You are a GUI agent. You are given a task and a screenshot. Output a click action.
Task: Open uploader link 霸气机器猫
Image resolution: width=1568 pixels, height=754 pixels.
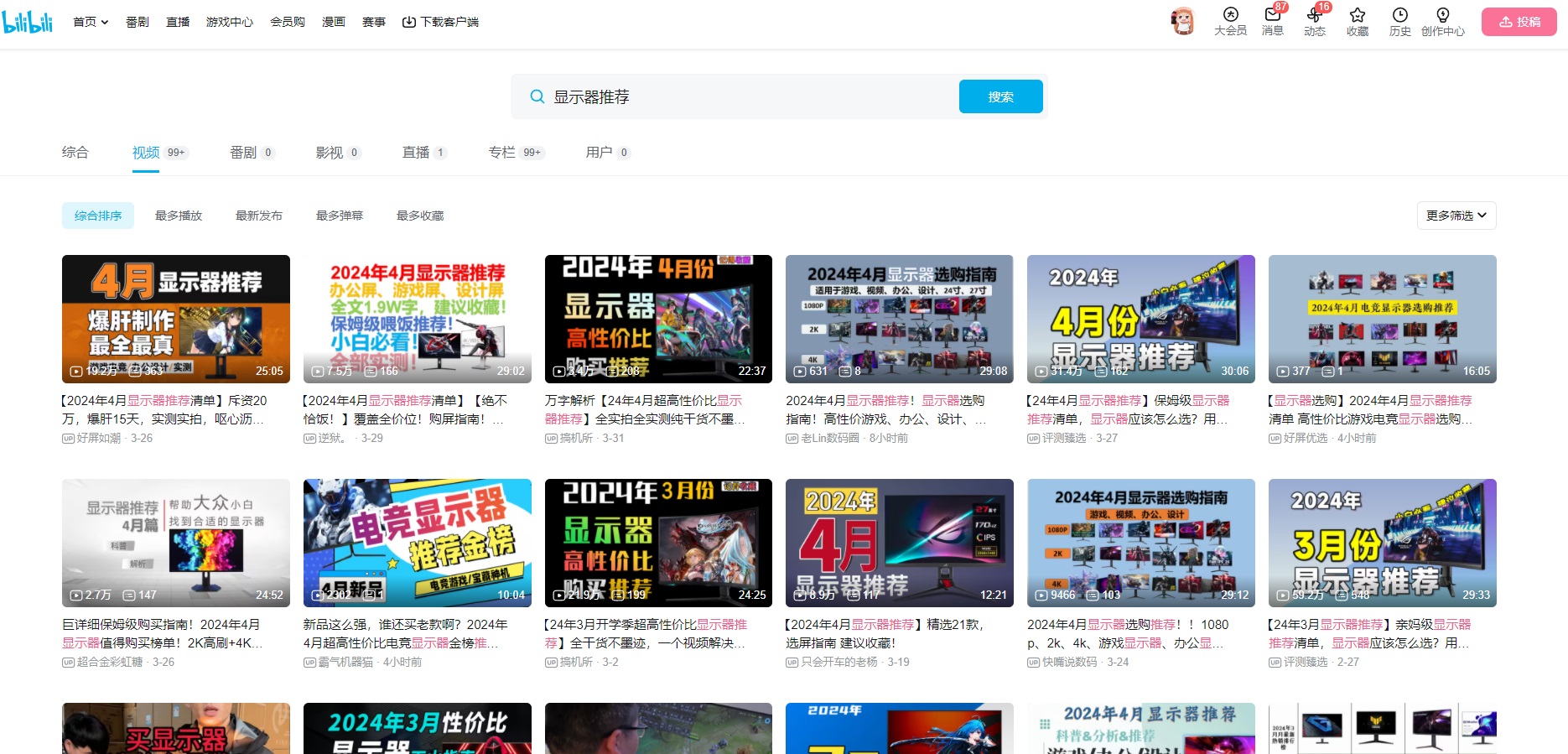pyautogui.click(x=345, y=663)
